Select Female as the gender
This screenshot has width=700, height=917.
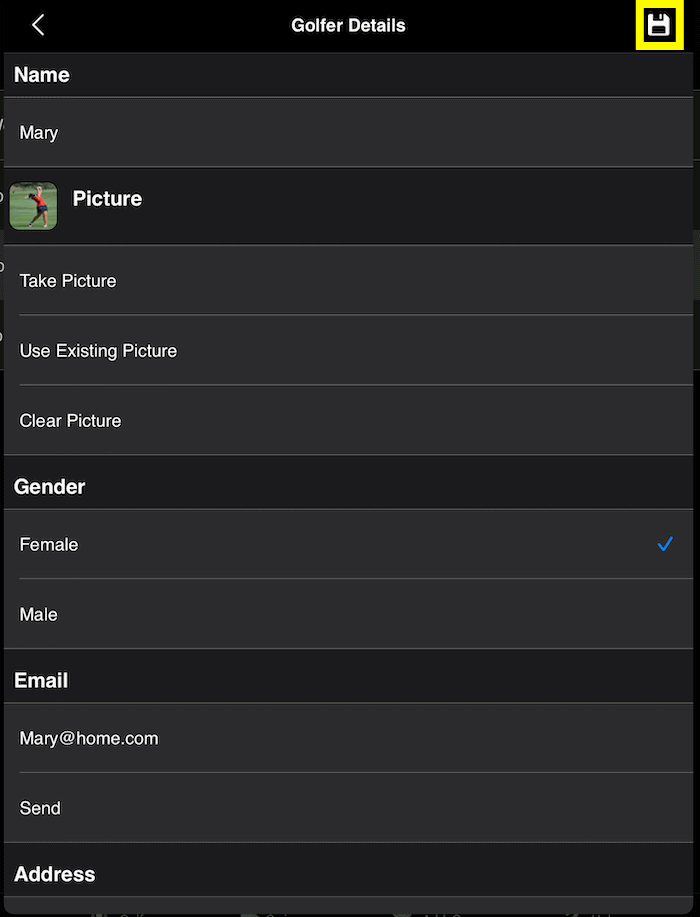pyautogui.click(x=349, y=544)
